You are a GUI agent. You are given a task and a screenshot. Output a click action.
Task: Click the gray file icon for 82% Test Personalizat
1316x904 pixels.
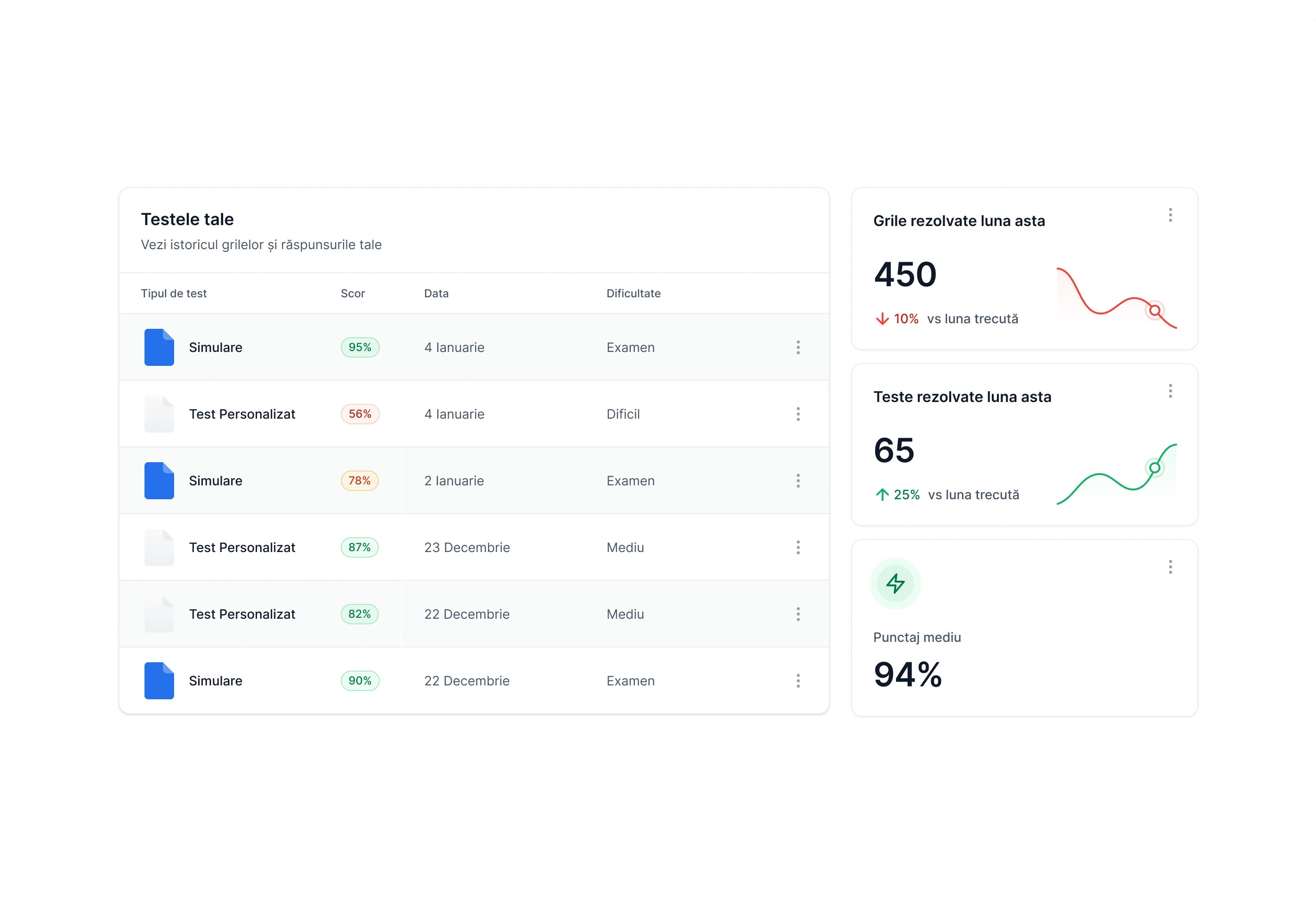(x=159, y=614)
